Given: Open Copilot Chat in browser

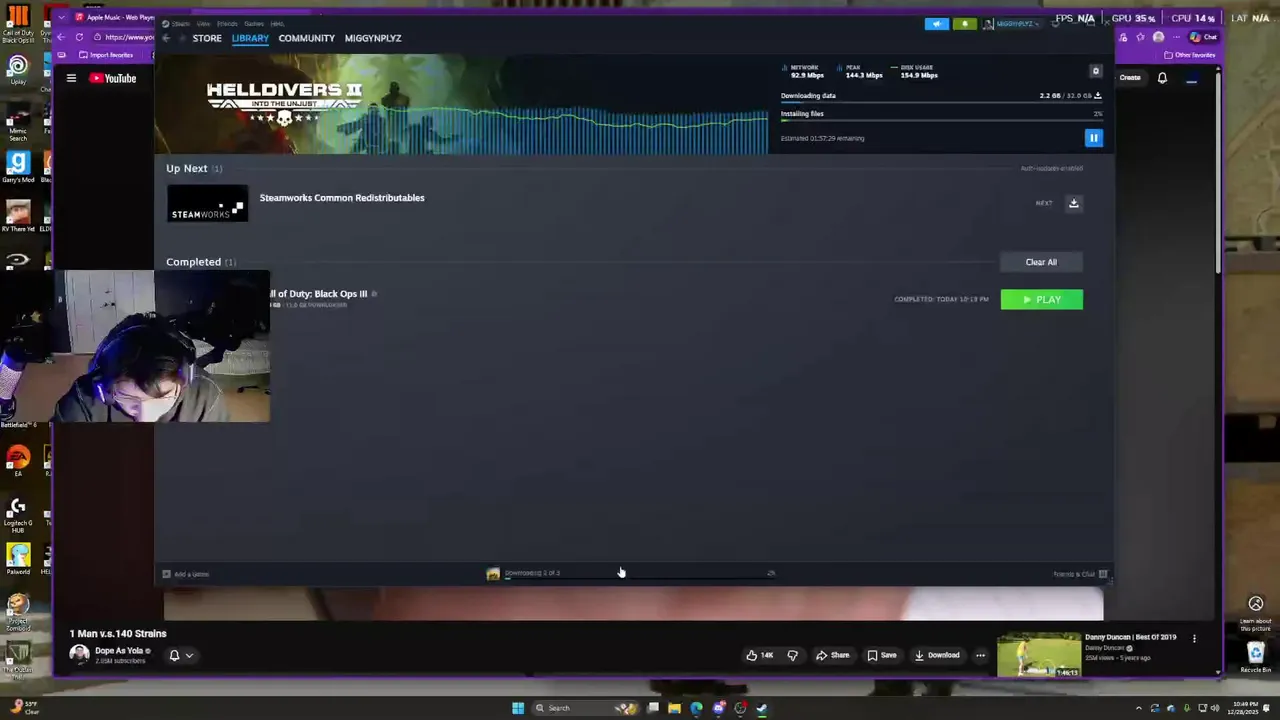Looking at the screenshot, I should point(1203,37).
